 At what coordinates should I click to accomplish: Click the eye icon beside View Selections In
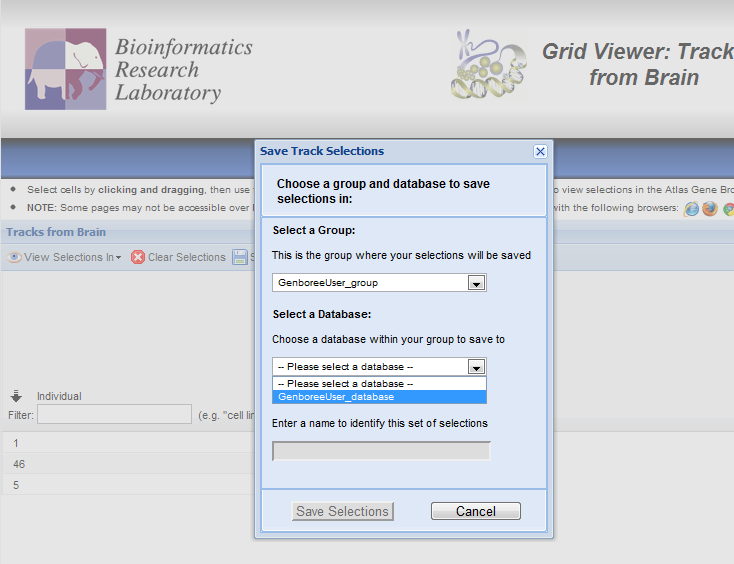tap(15, 257)
